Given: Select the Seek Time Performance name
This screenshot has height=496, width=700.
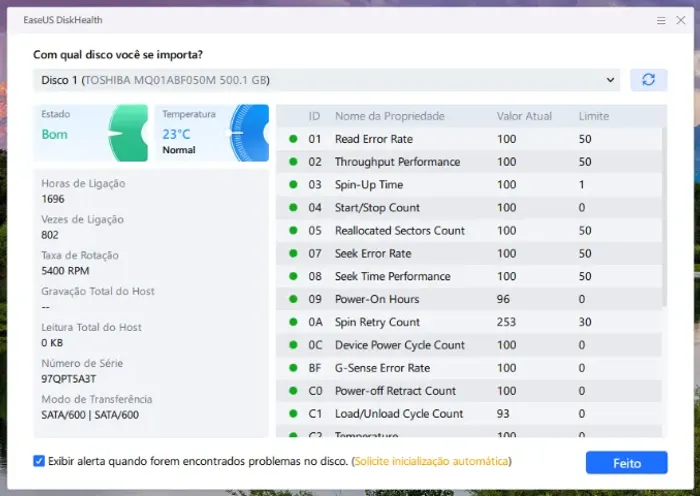Looking at the screenshot, I should coord(392,276).
